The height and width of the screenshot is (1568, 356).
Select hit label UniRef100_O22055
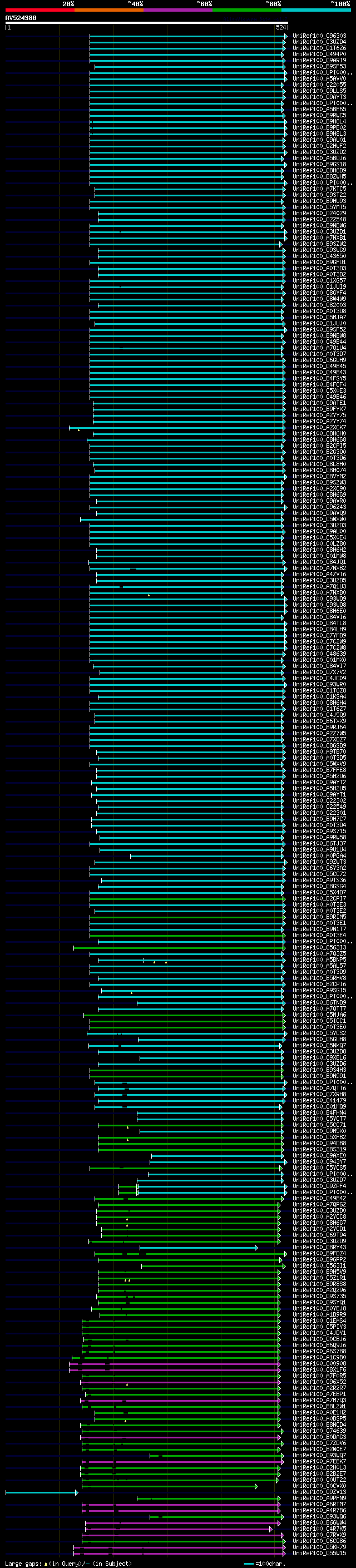(x=319, y=85)
